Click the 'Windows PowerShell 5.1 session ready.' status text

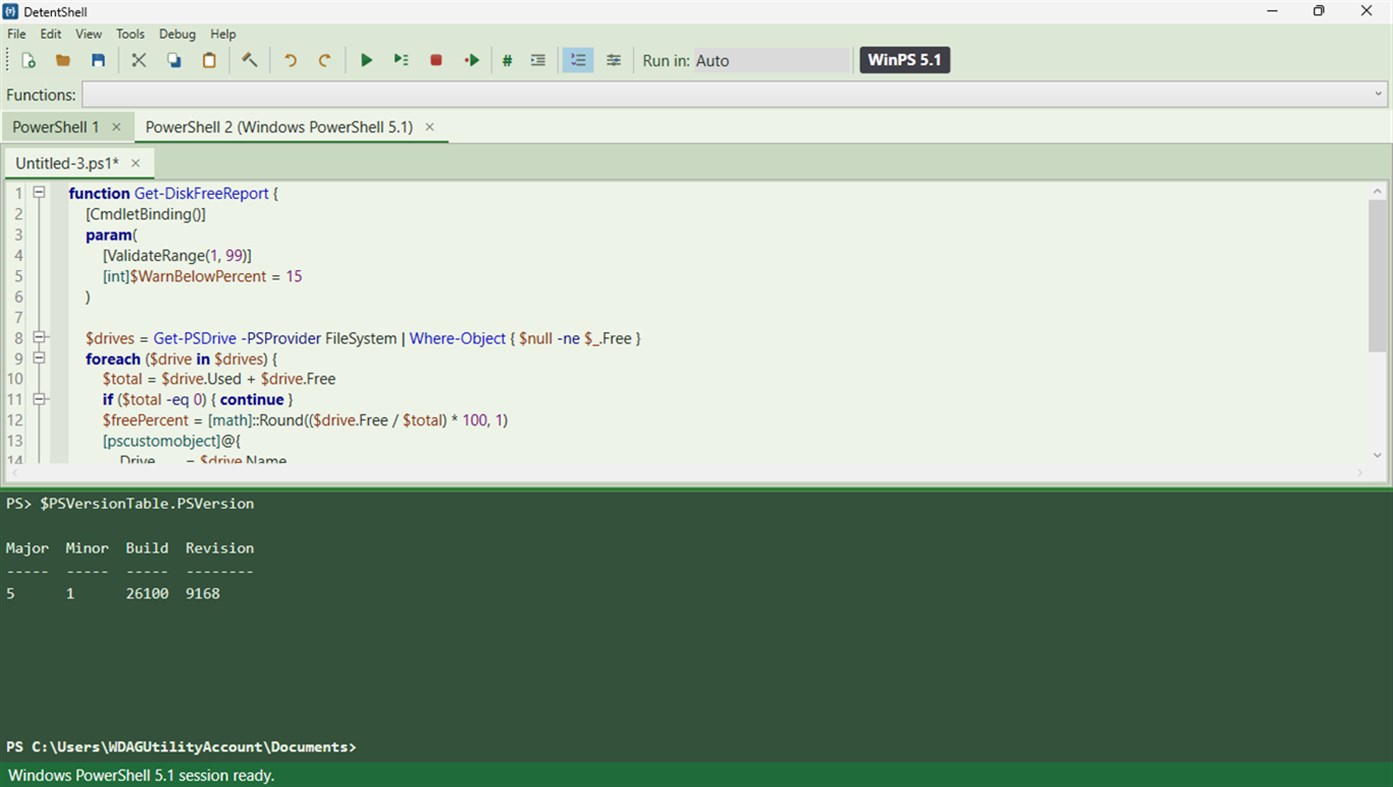tap(141, 775)
